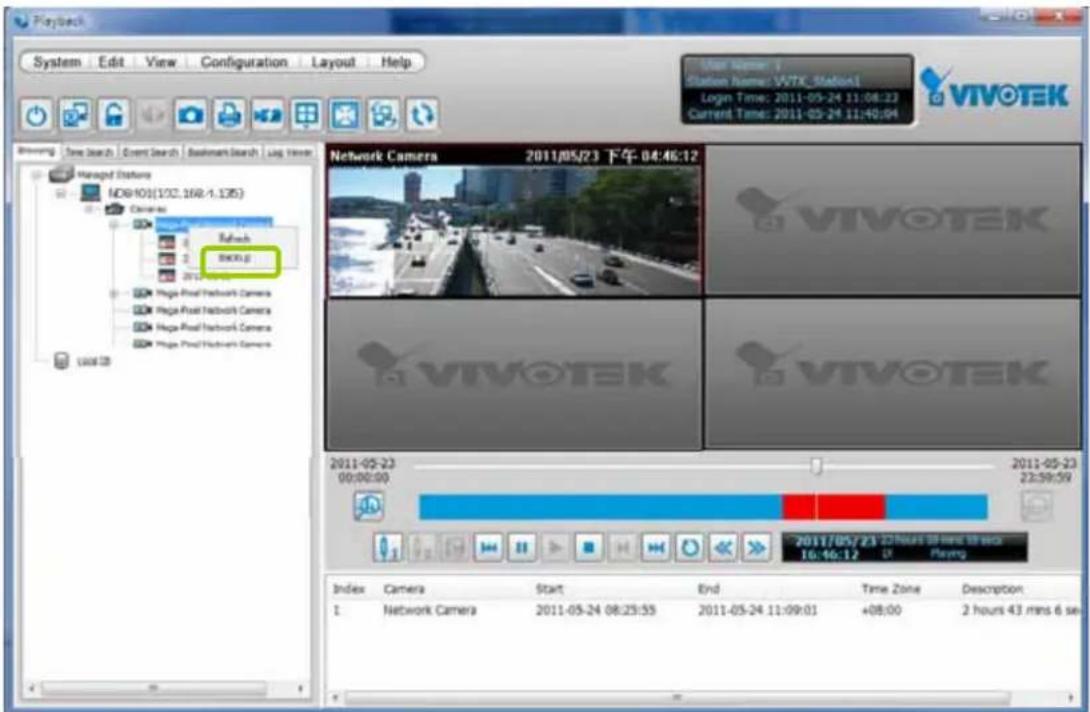The width and height of the screenshot is (1090, 712).
Task: Select the ND8401 station entry
Action: pyautogui.click(x=175, y=193)
